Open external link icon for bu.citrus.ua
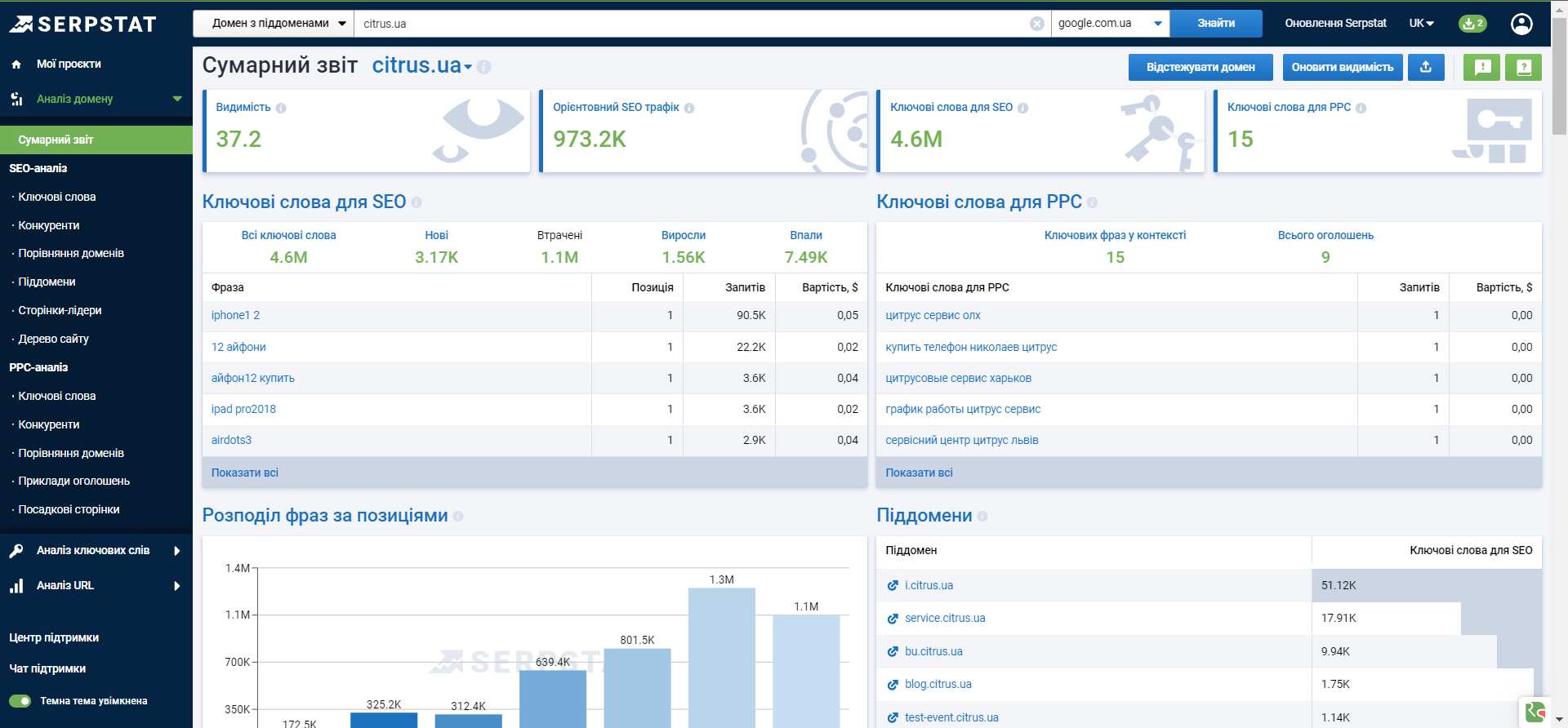The image size is (1568, 728). click(x=893, y=652)
